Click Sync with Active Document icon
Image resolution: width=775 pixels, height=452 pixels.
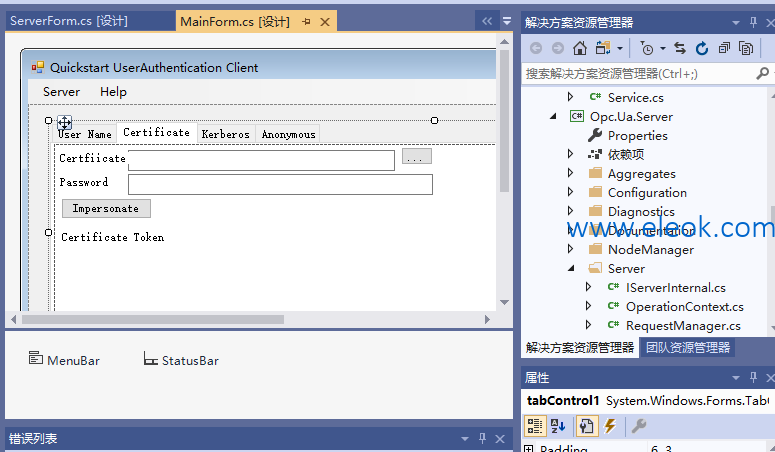(x=680, y=48)
